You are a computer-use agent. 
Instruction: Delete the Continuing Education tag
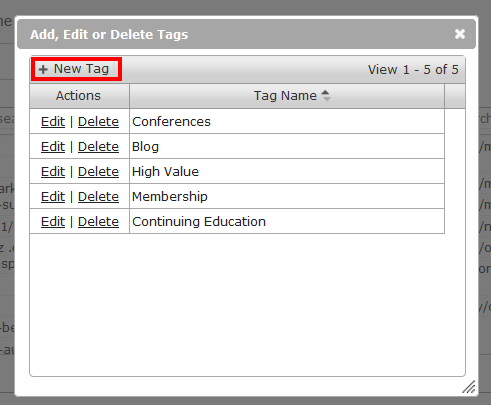(x=98, y=222)
